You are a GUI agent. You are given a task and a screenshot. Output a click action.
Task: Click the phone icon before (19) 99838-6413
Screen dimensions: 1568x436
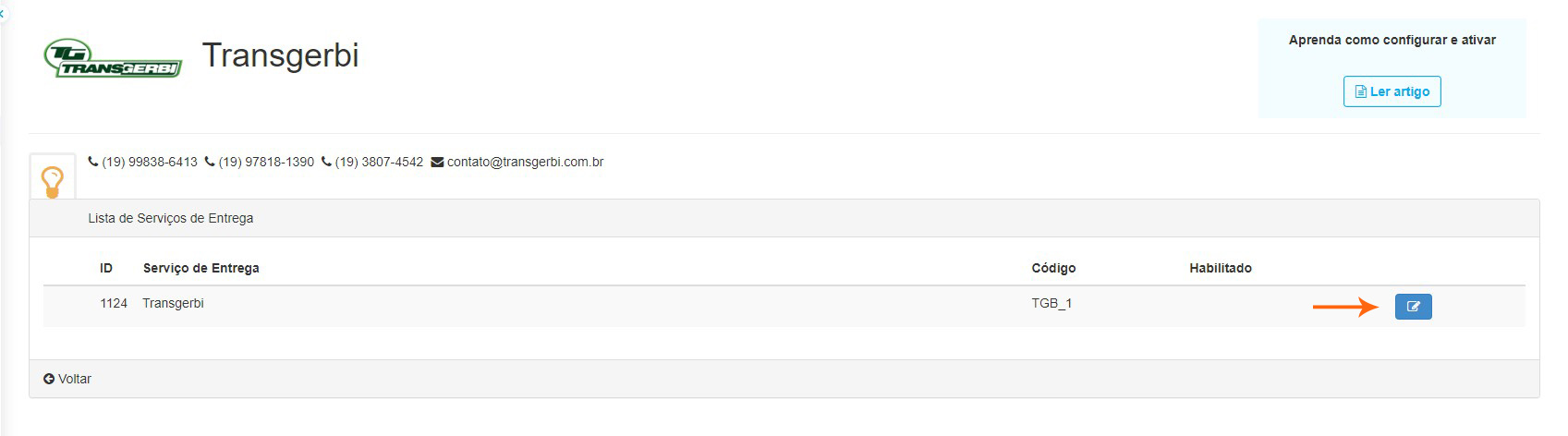(x=93, y=162)
